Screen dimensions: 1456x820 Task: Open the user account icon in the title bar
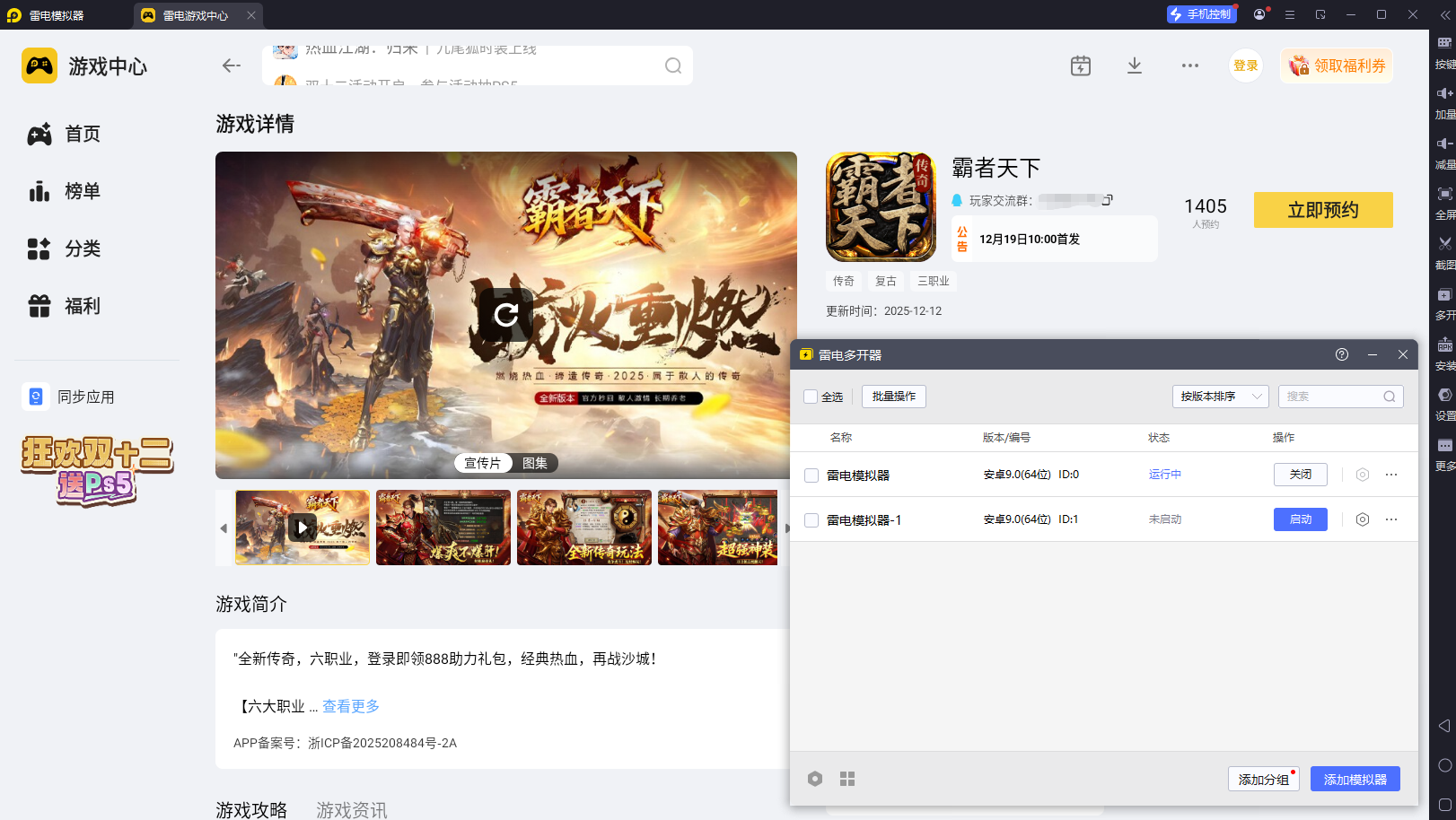[x=1259, y=14]
